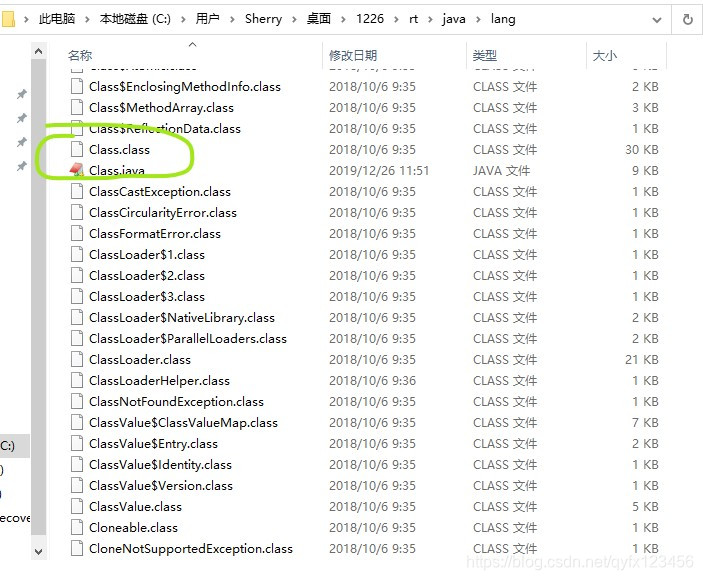
Task: Click the navigation pane scrollbar track
Action: [39, 296]
